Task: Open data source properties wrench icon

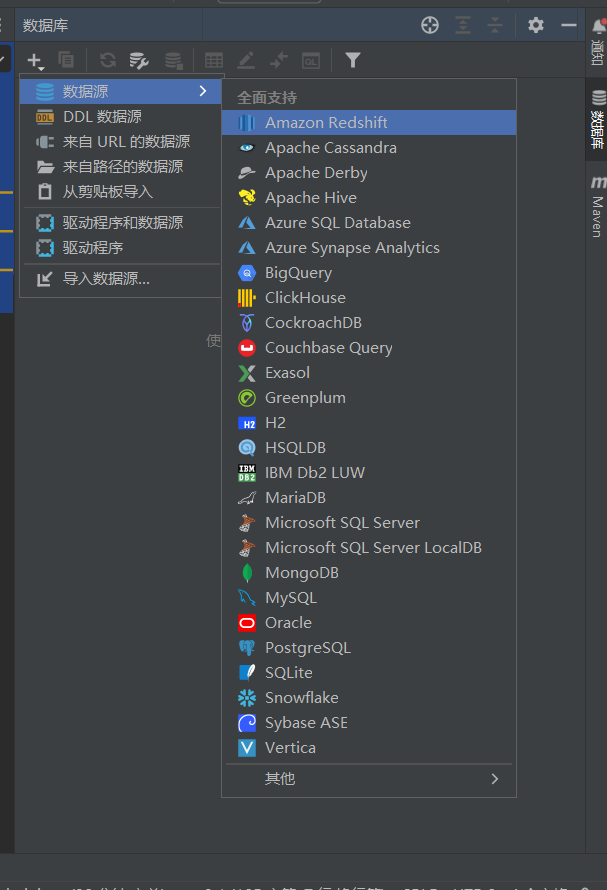Action: (139, 61)
